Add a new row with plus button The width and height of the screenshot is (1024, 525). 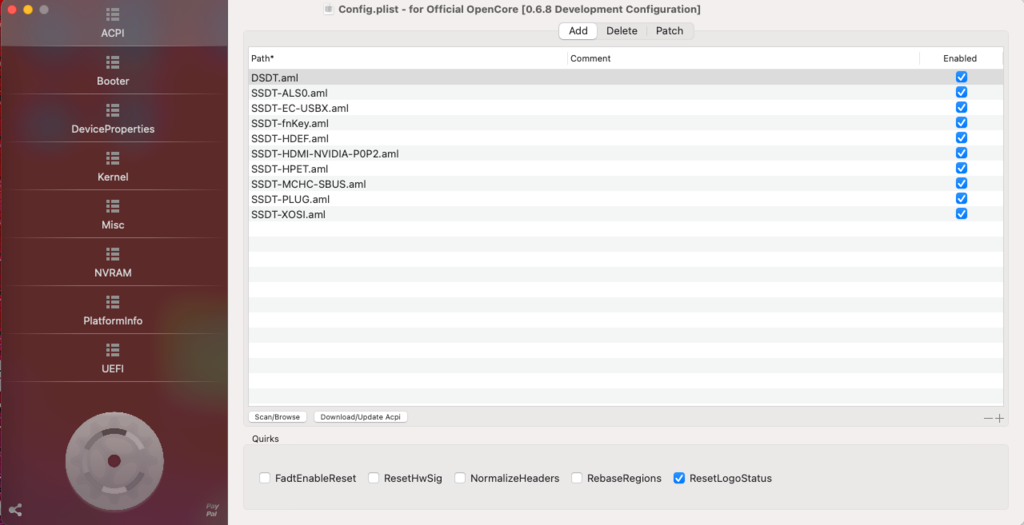click(x=999, y=418)
